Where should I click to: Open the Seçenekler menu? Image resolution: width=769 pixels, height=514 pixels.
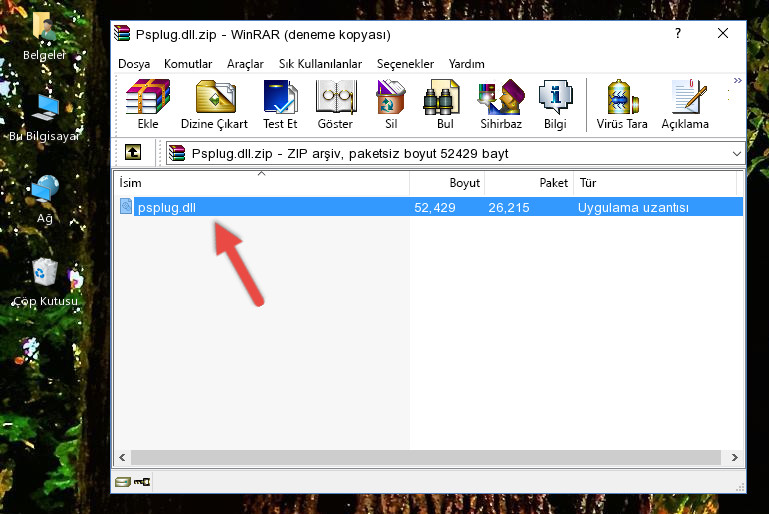(x=405, y=64)
